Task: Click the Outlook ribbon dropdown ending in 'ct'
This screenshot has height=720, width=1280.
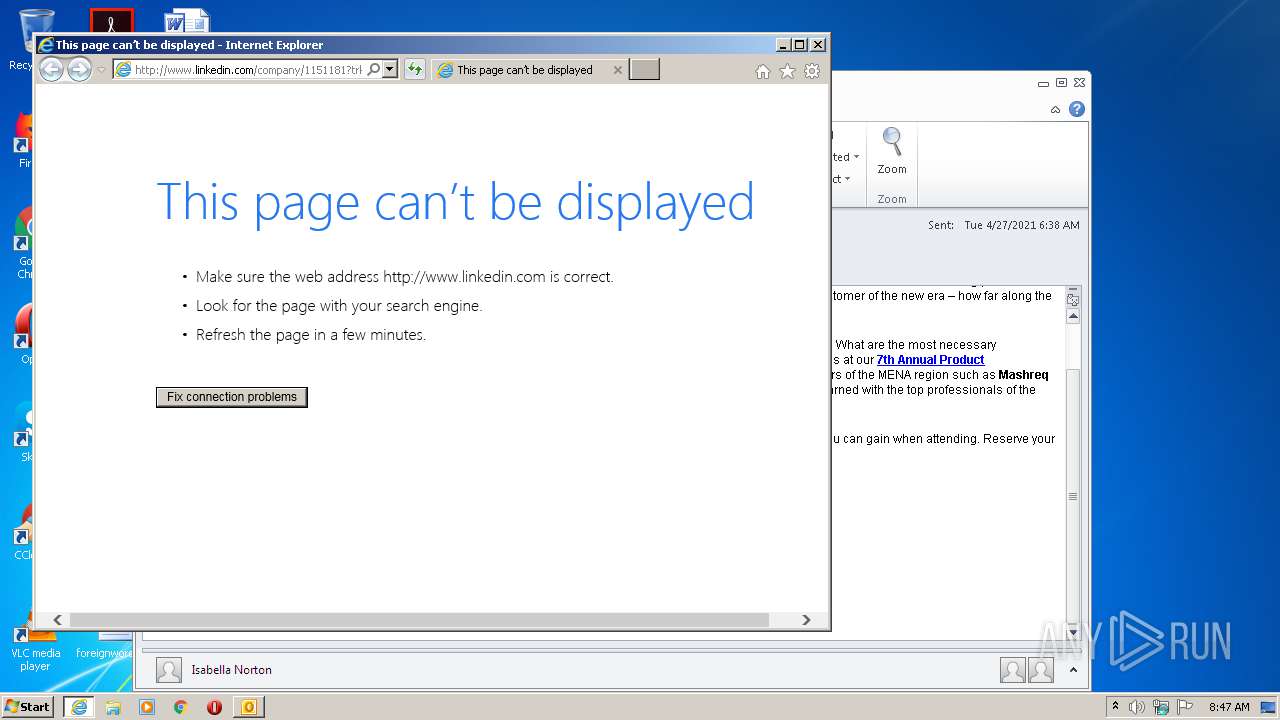Action: (842, 179)
